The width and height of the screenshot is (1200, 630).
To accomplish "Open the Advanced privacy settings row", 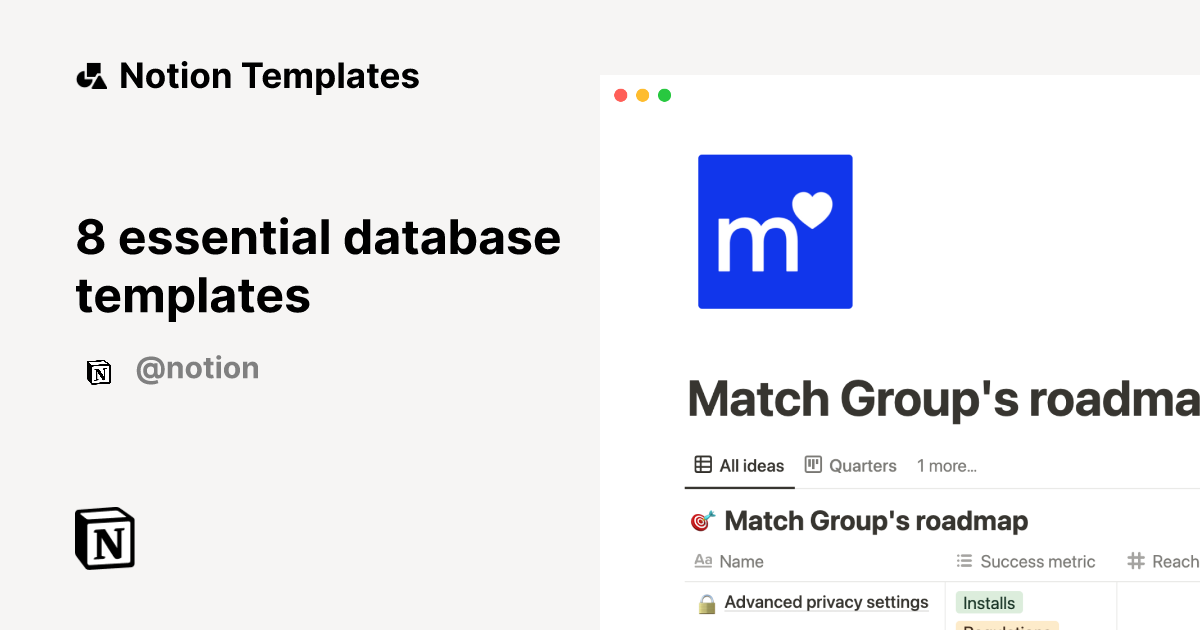I will click(826, 602).
